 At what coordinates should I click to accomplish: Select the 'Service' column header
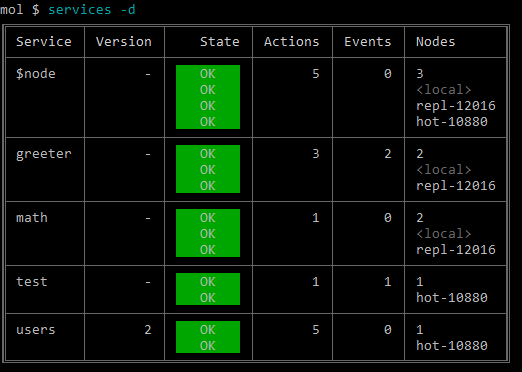44,42
